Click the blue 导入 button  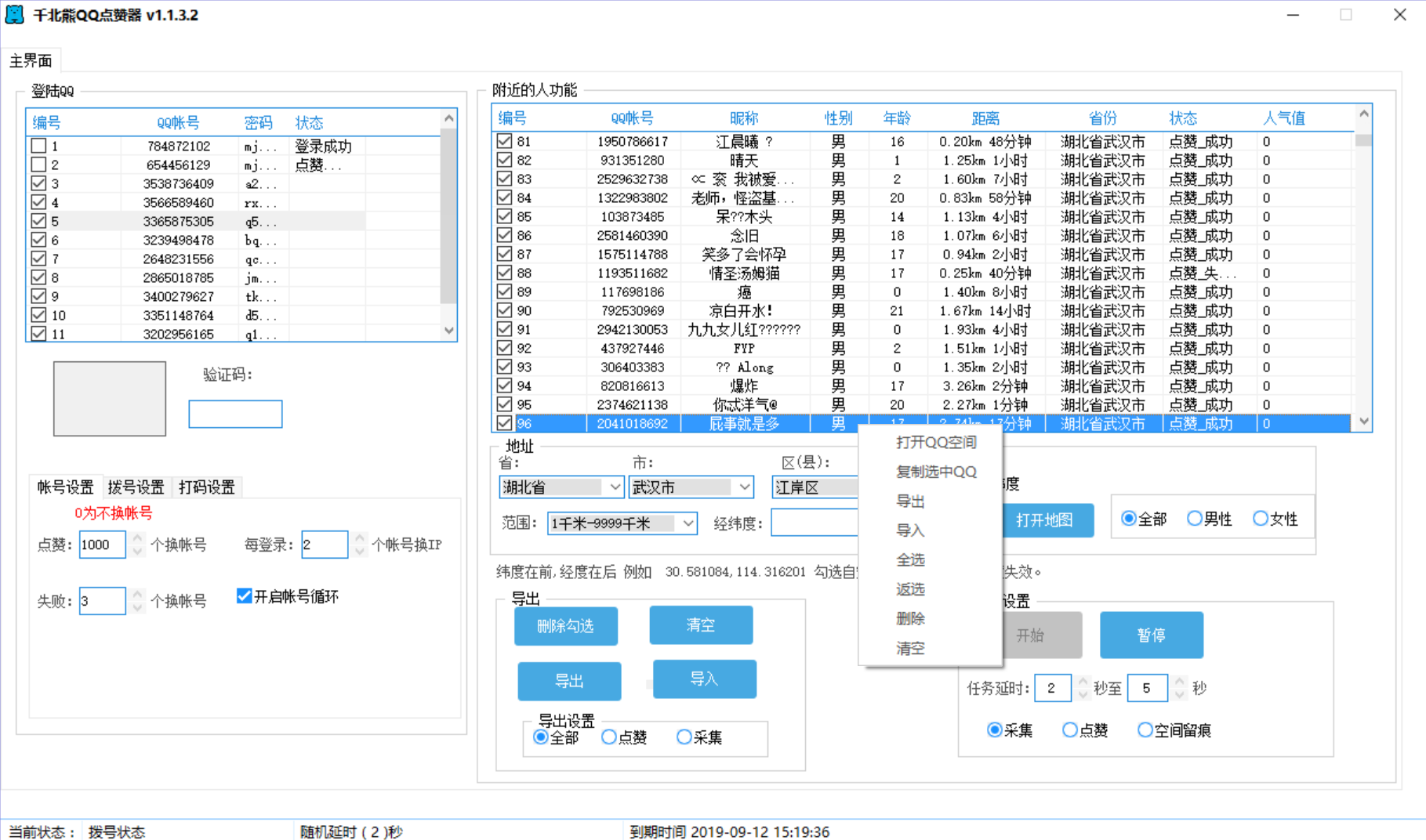coord(704,679)
